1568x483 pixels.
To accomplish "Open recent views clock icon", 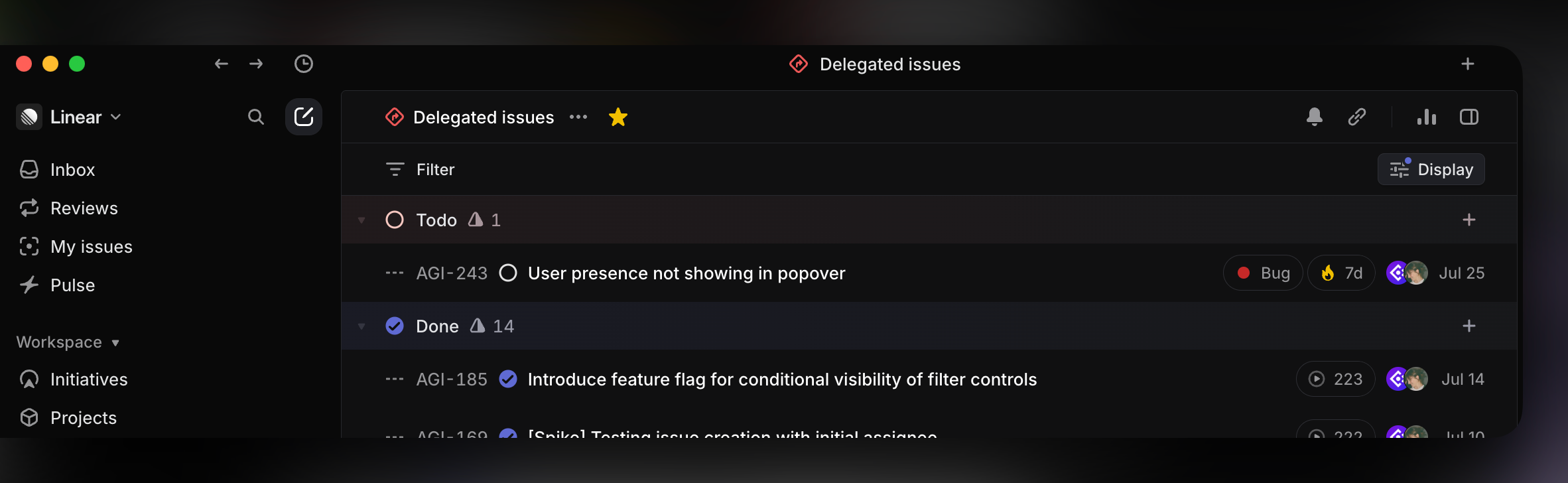I will coord(304,64).
